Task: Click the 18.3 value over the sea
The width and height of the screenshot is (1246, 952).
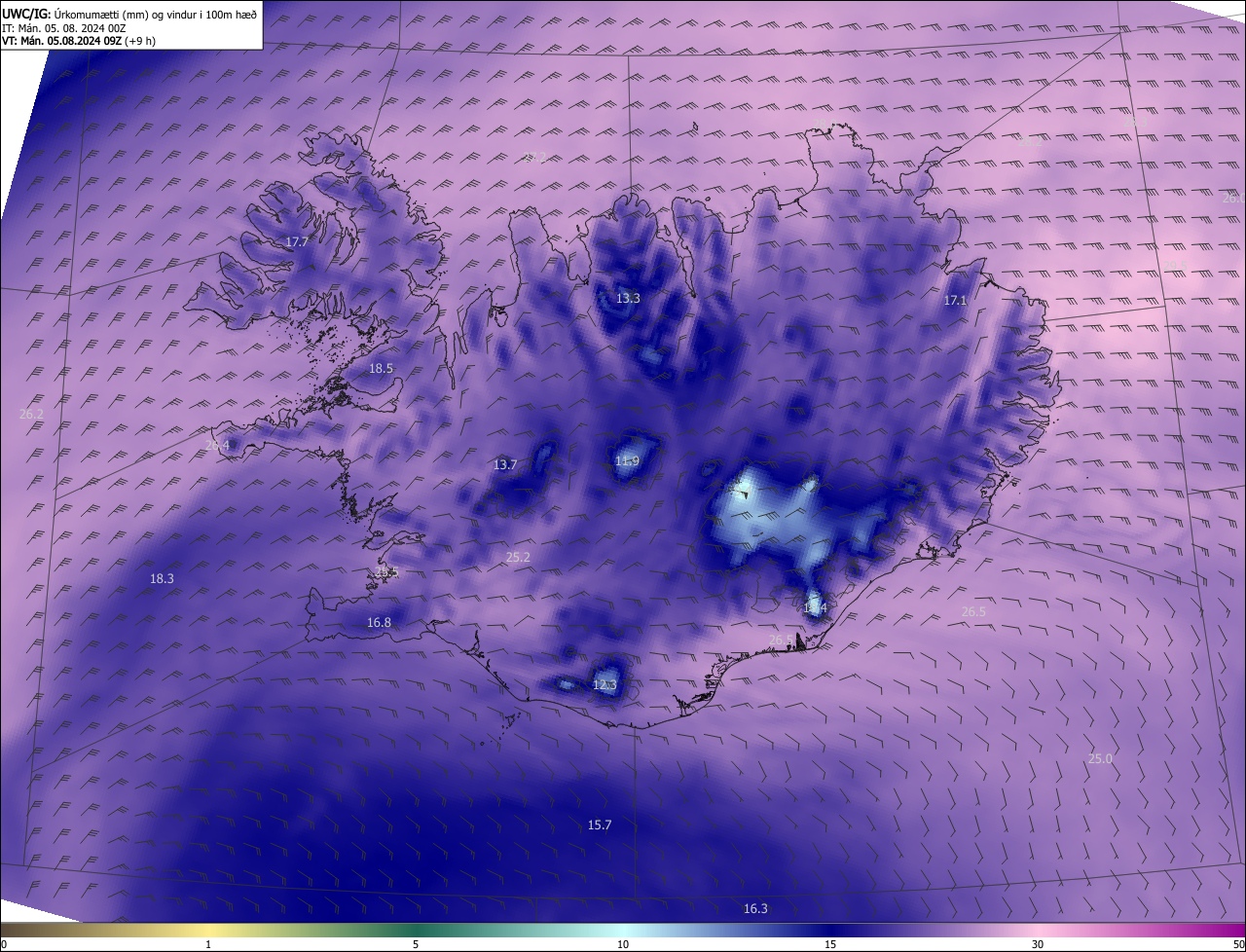Action: (162, 579)
